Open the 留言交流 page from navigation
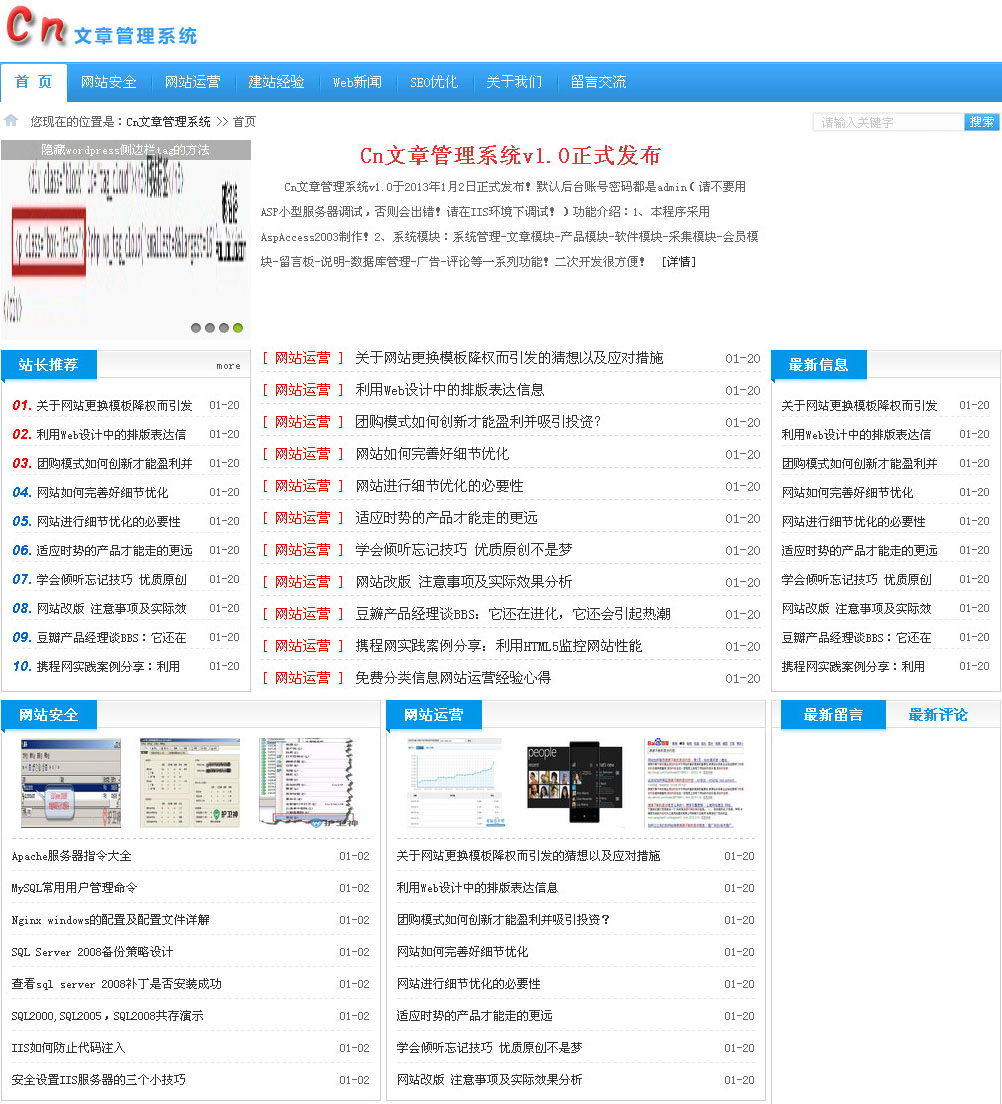 coord(598,84)
